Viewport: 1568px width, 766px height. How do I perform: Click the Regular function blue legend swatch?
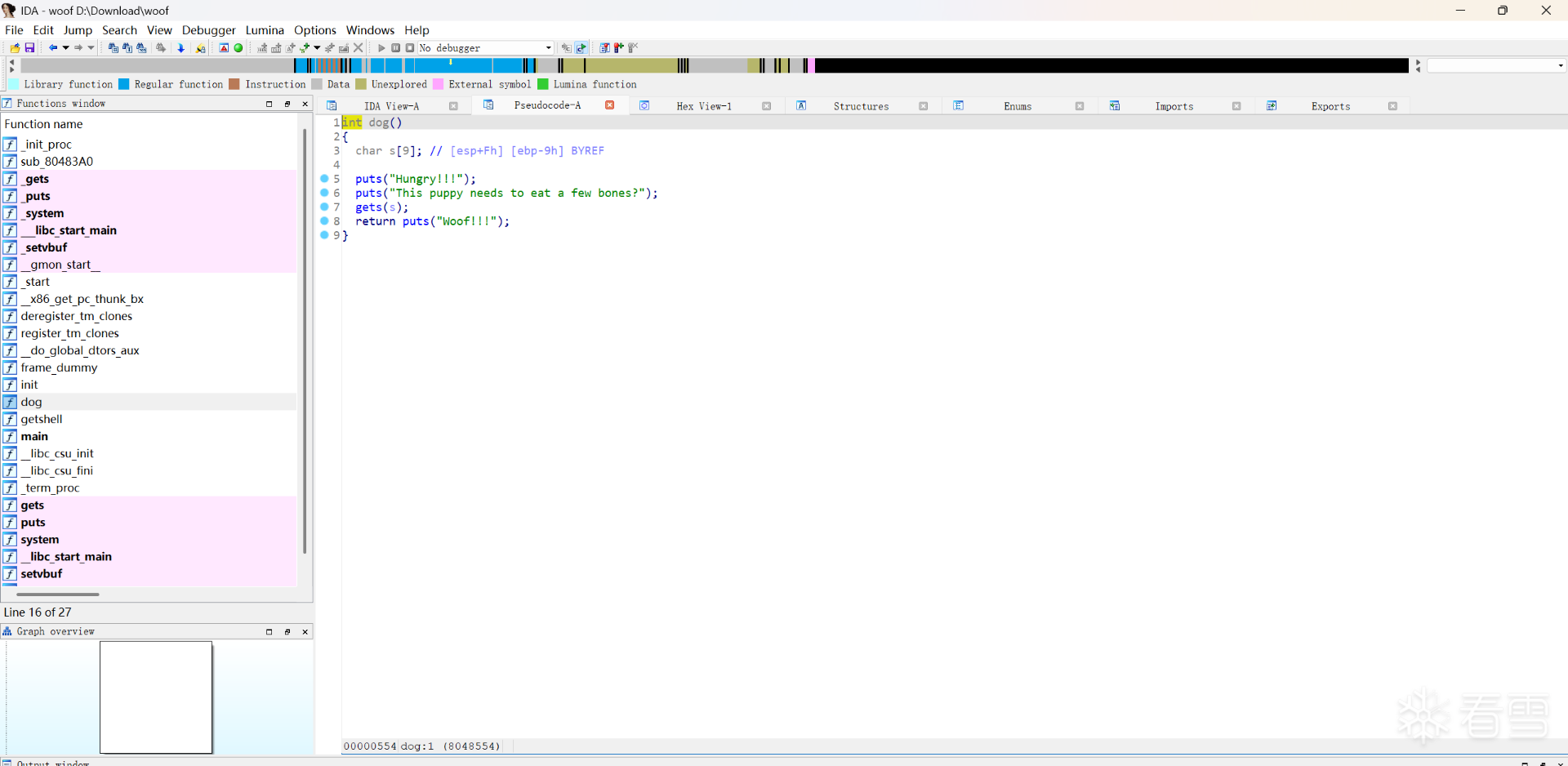[x=124, y=84]
